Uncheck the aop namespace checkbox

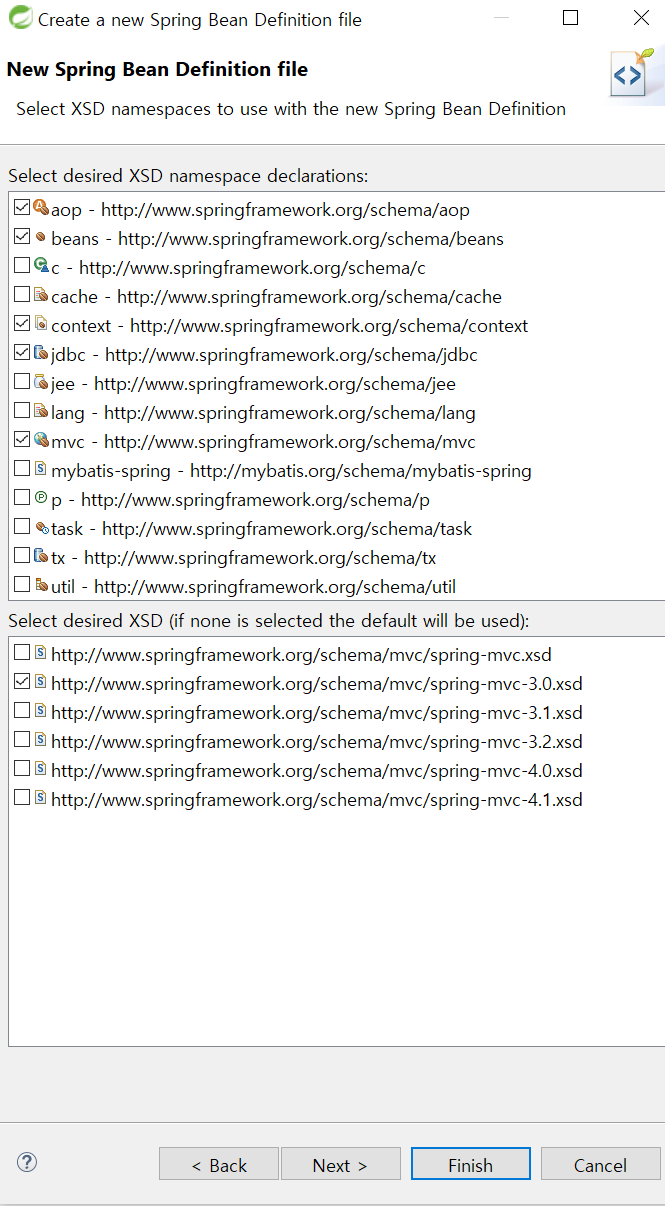pyautogui.click(x=22, y=209)
